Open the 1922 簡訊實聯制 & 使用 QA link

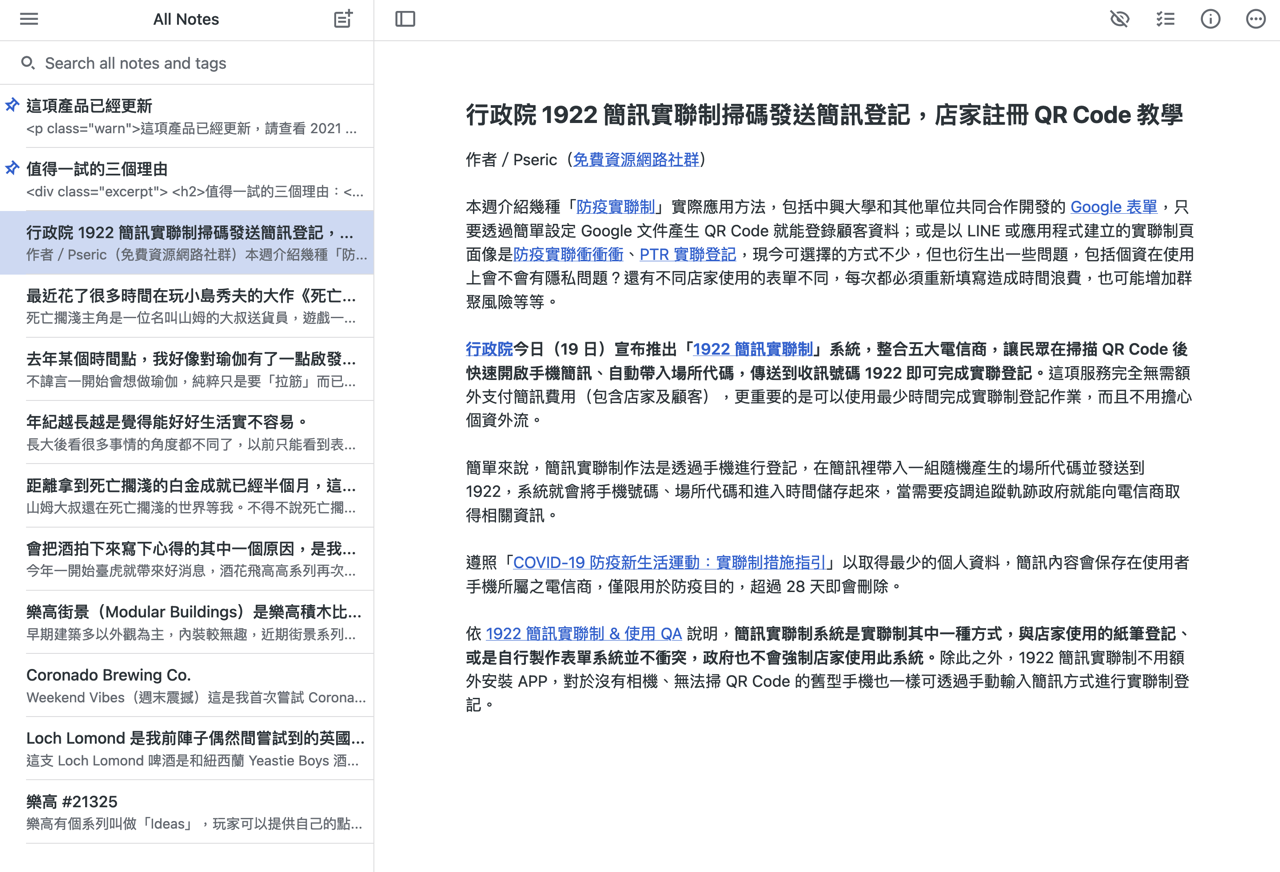(584, 634)
